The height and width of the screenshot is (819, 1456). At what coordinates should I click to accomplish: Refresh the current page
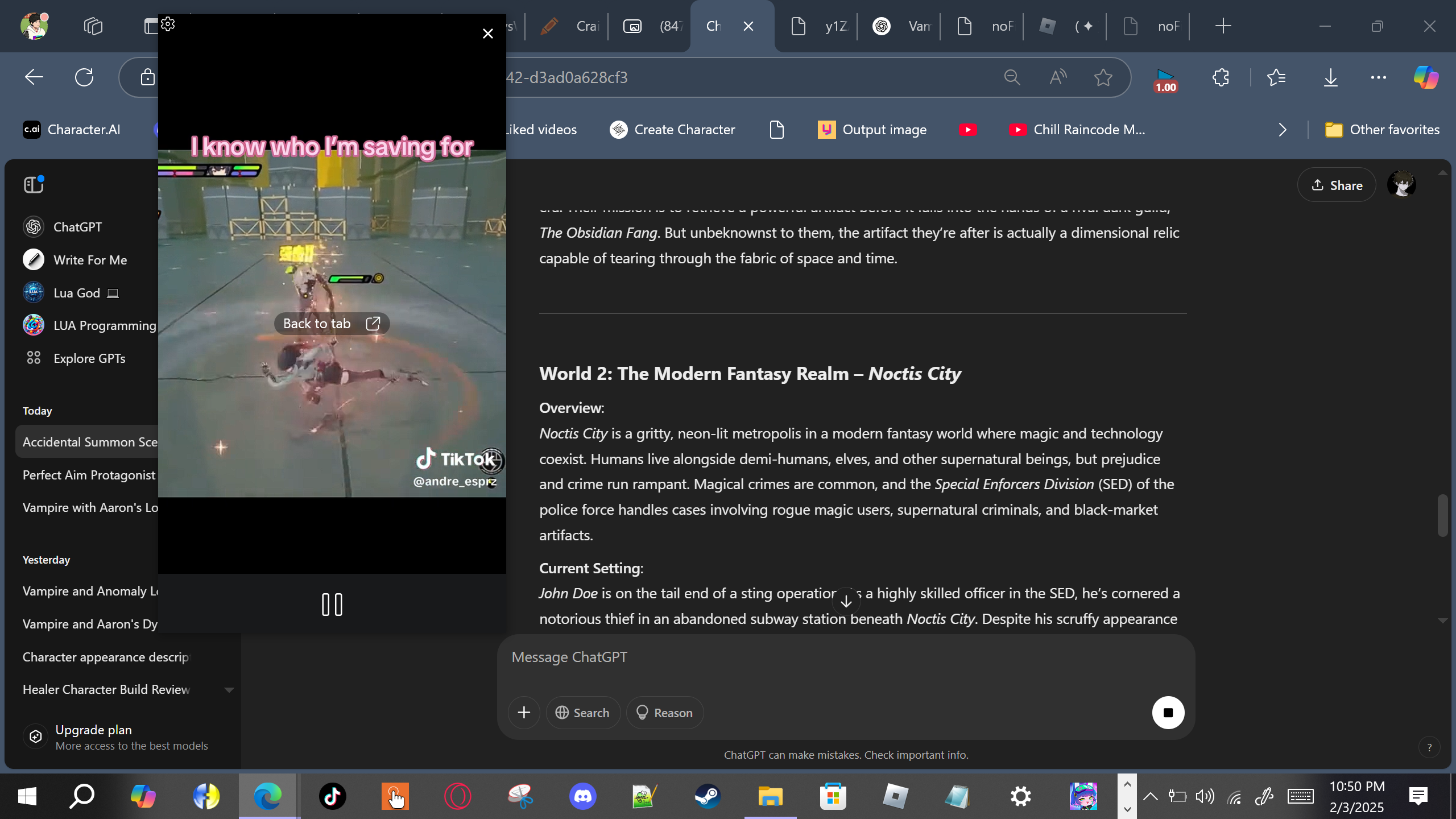tap(84, 77)
